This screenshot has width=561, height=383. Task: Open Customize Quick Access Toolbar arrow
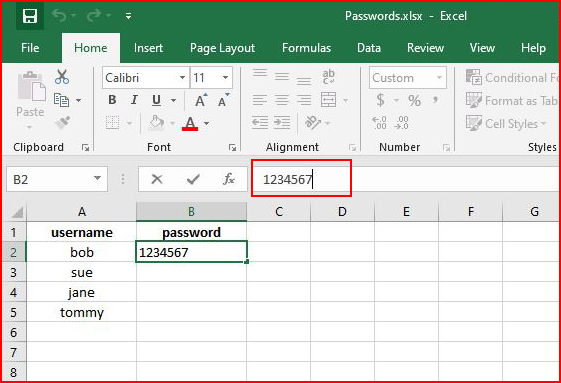pos(128,16)
